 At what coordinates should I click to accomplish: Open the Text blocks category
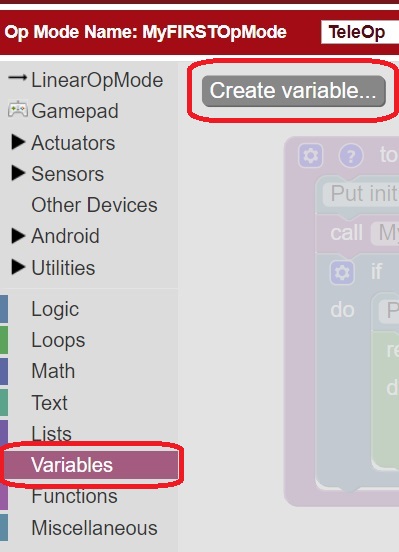pos(49,402)
